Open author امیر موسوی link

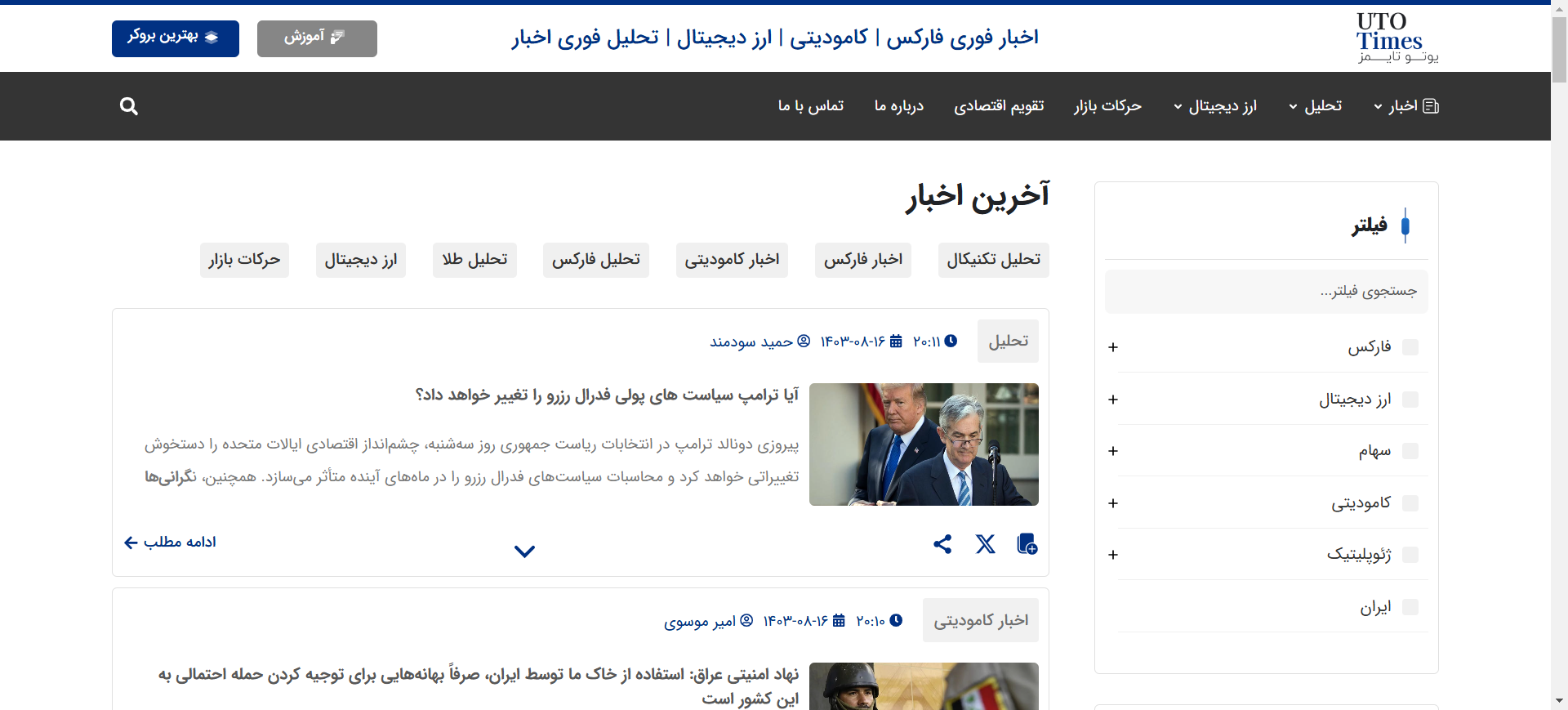coord(700,621)
